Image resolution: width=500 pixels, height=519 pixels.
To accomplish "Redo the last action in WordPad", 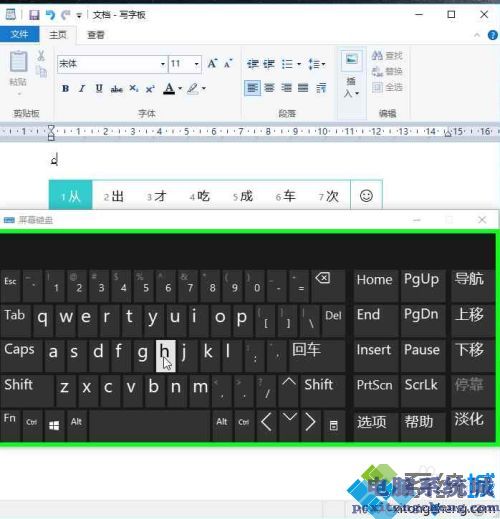I will point(65,15).
